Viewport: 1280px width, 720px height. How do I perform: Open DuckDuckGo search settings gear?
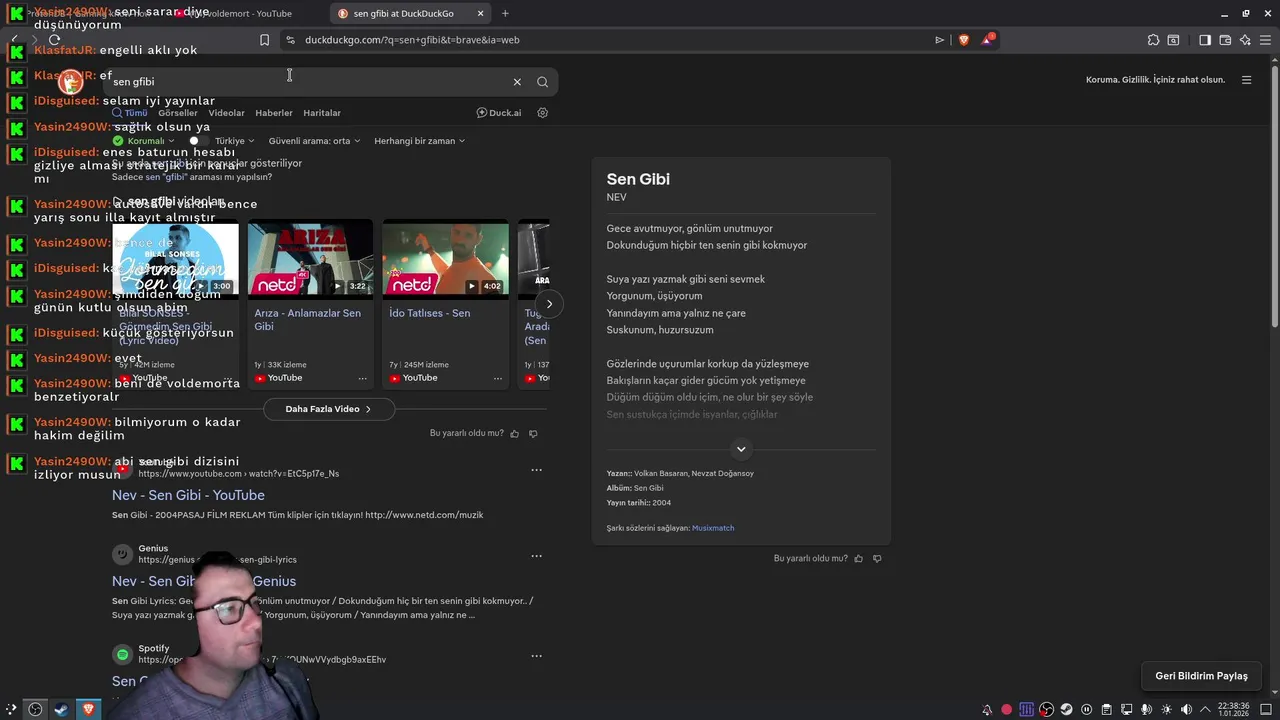point(543,113)
